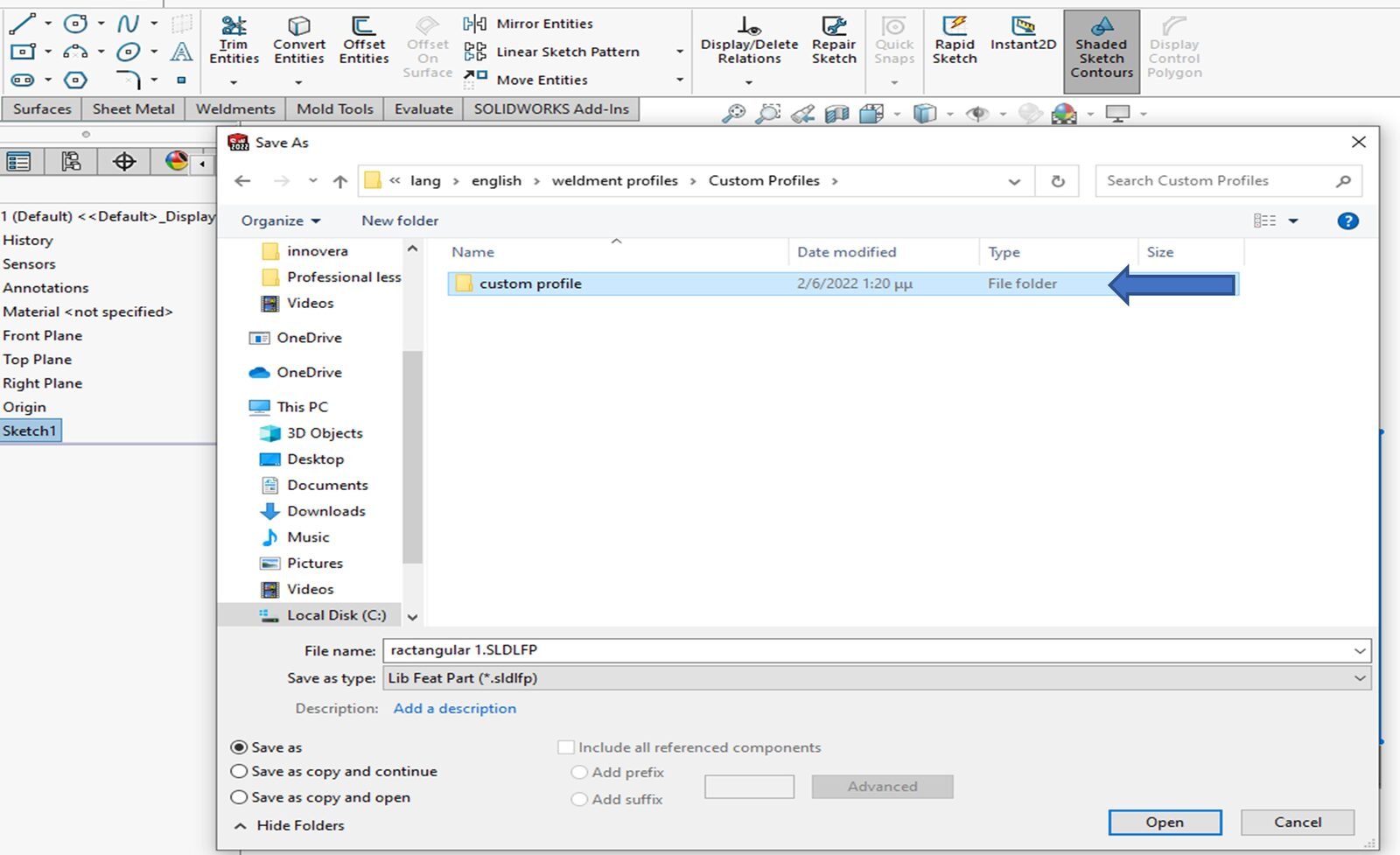Select the Trim Entities tool

234,41
